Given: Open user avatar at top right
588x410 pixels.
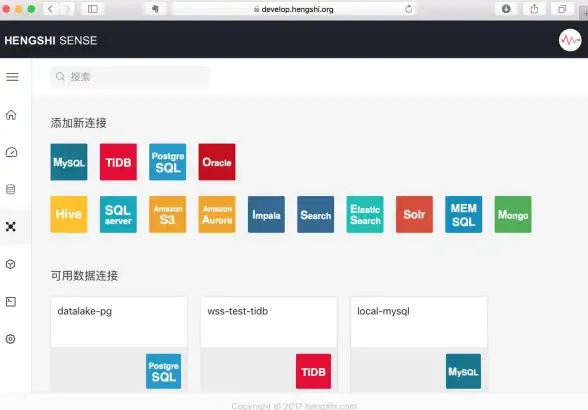Looking at the screenshot, I should [x=570, y=40].
